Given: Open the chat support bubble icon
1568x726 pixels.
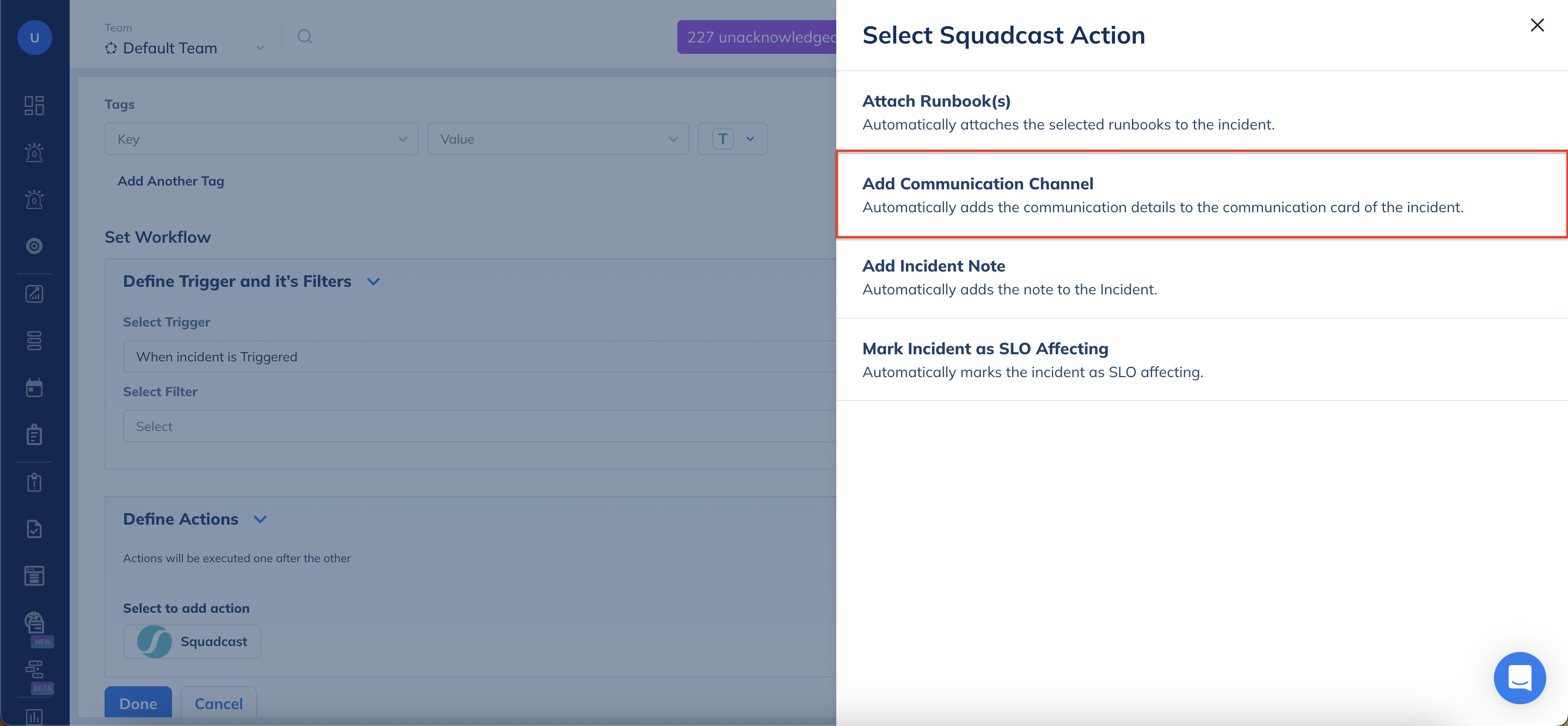Looking at the screenshot, I should click(1520, 678).
